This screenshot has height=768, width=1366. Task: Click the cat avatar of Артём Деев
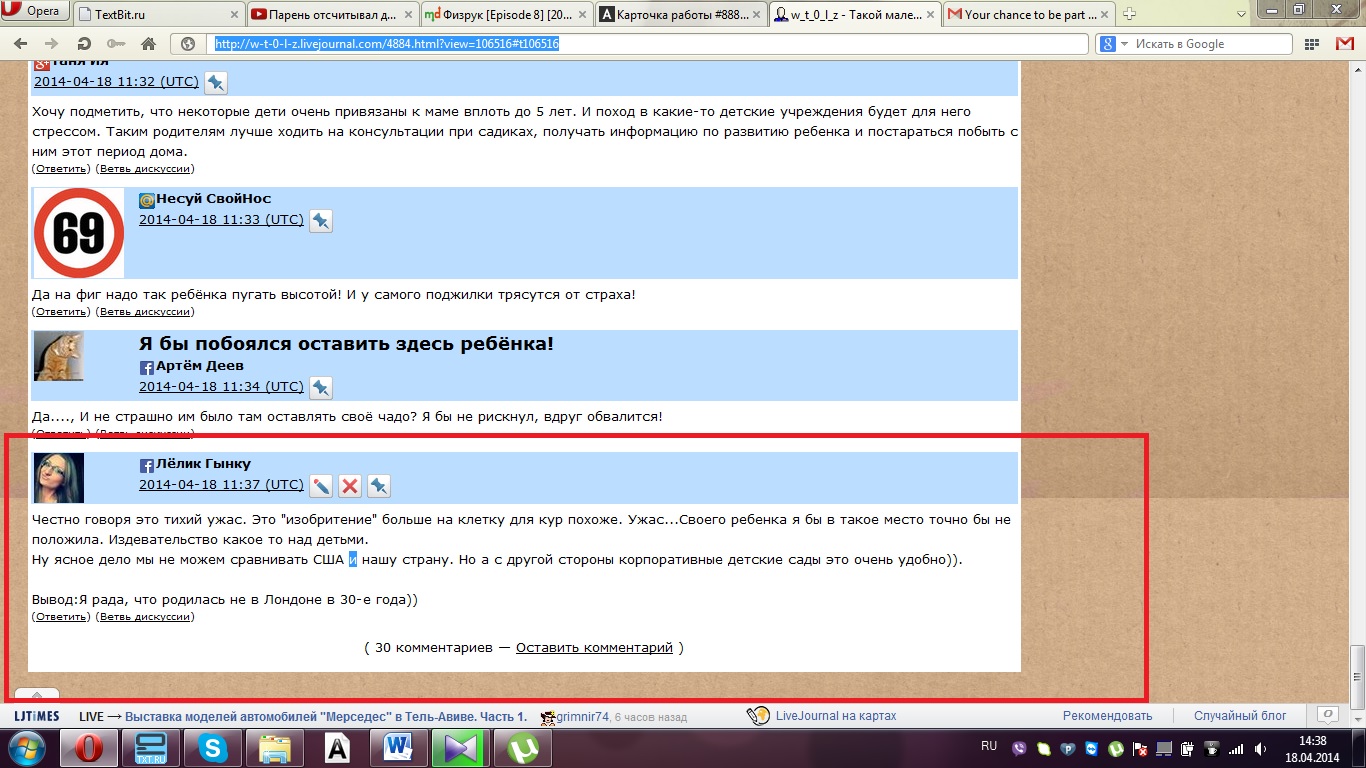pos(59,356)
